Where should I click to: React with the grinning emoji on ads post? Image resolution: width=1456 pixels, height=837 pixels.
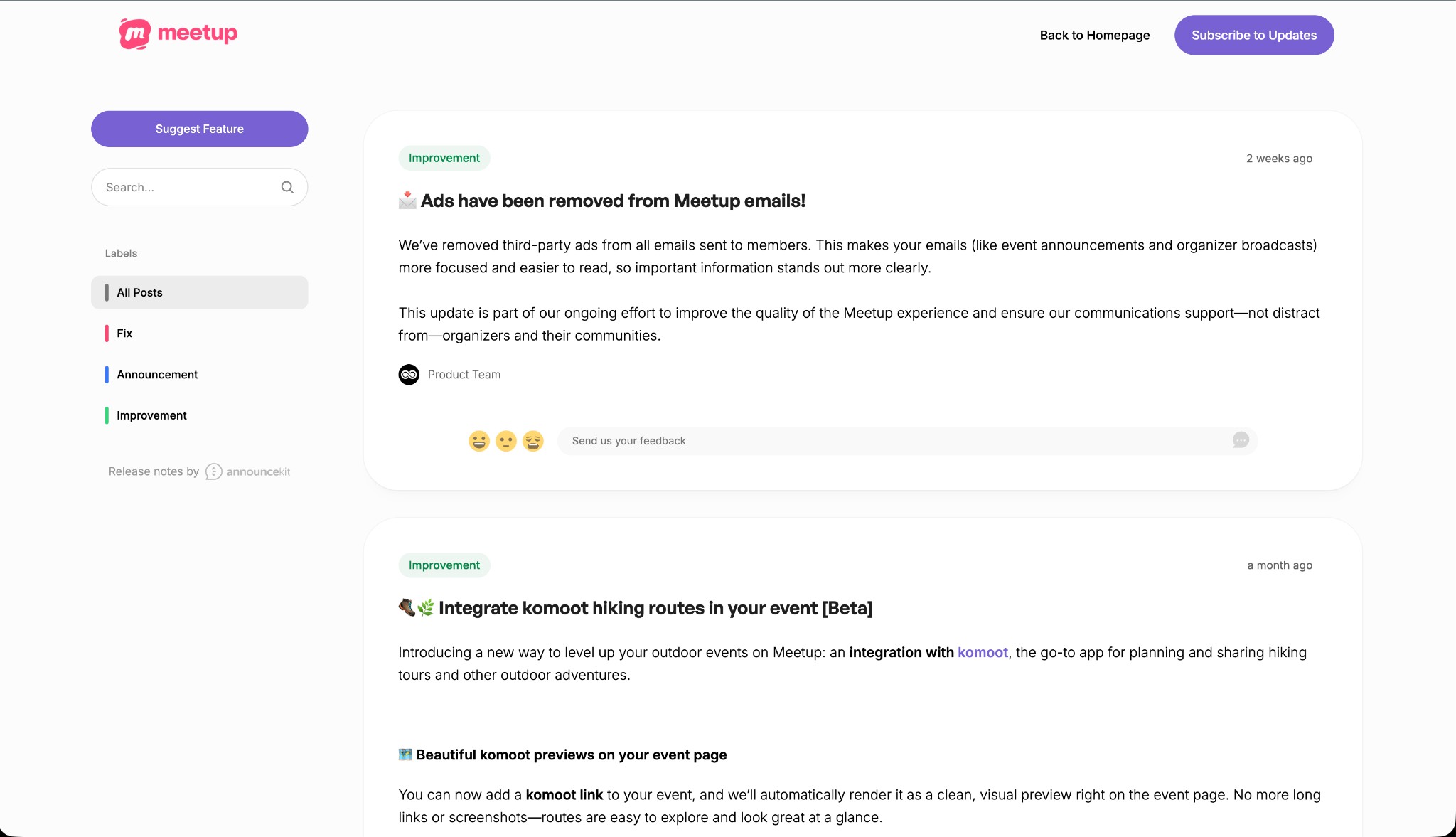click(479, 440)
